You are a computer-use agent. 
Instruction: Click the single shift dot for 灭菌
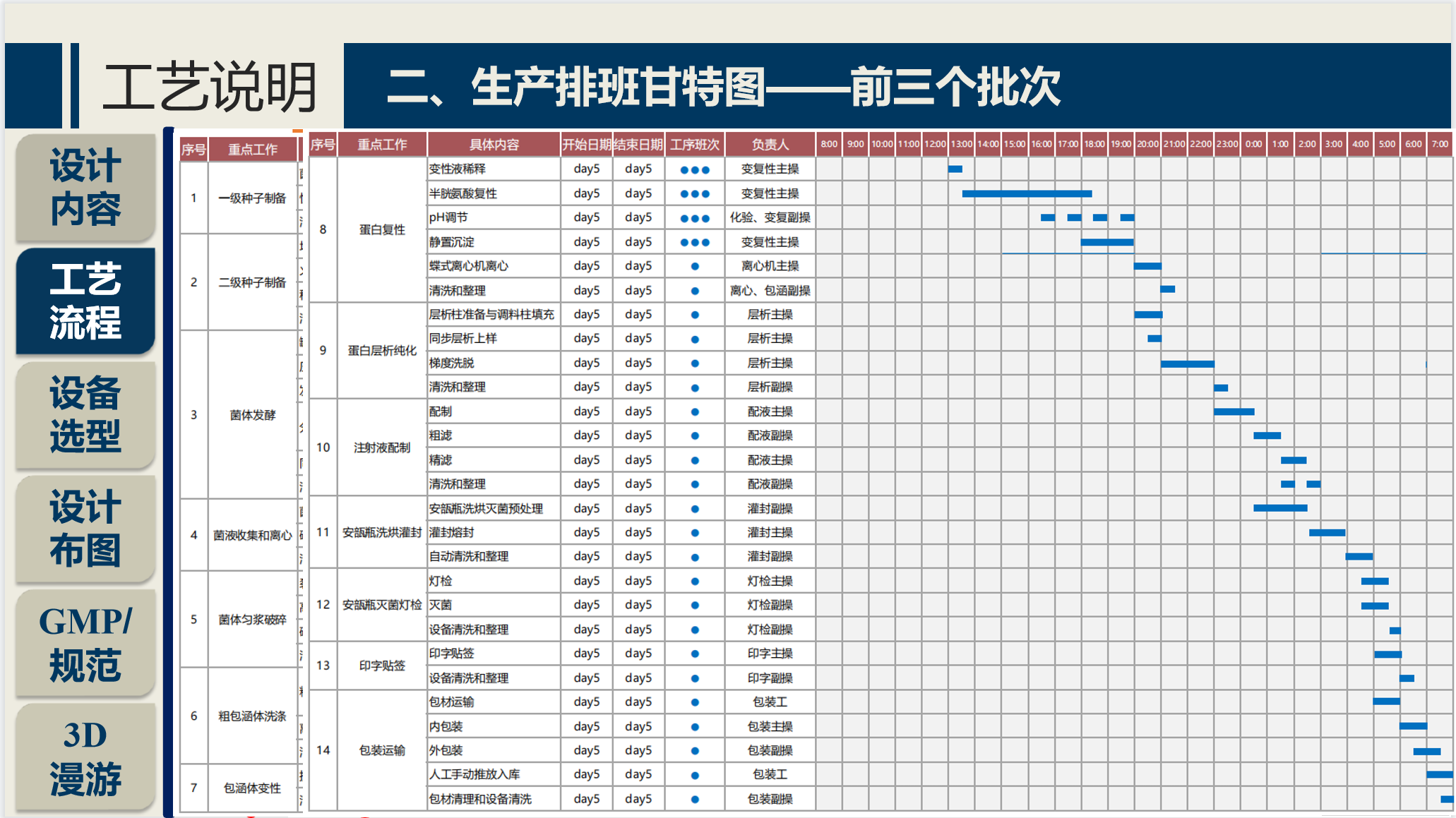tap(695, 606)
